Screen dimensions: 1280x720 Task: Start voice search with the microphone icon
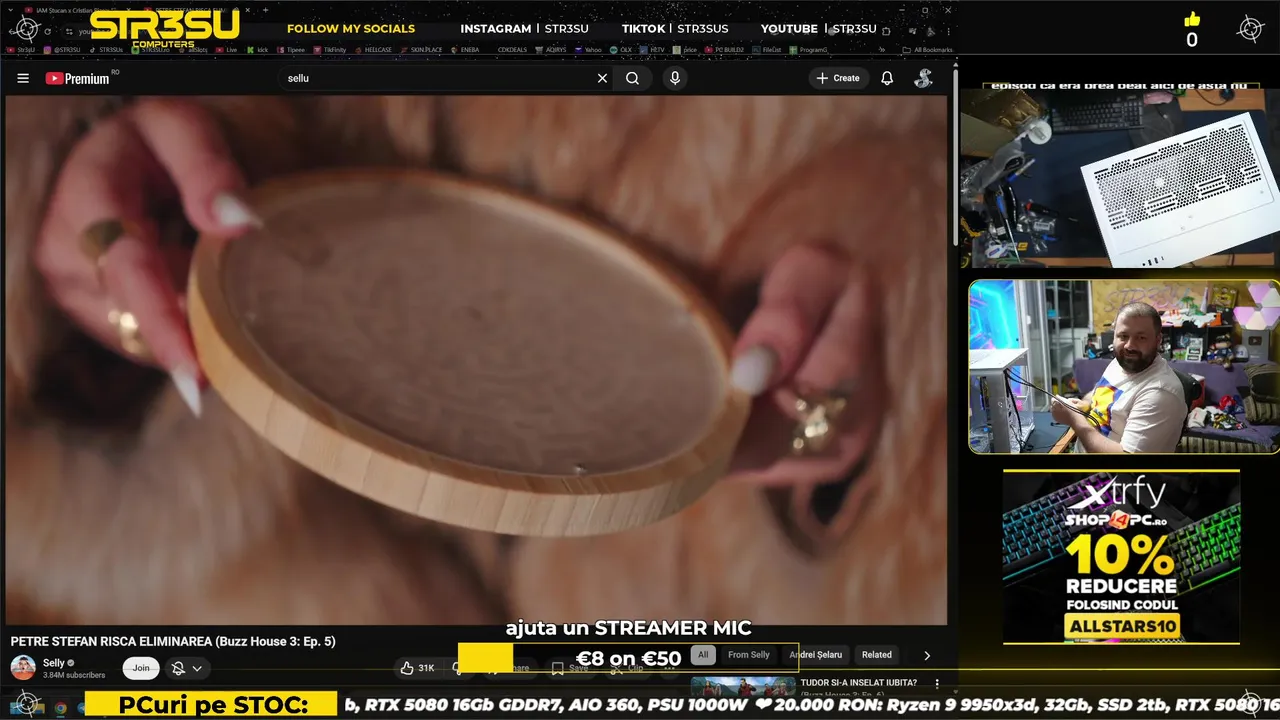pos(675,78)
